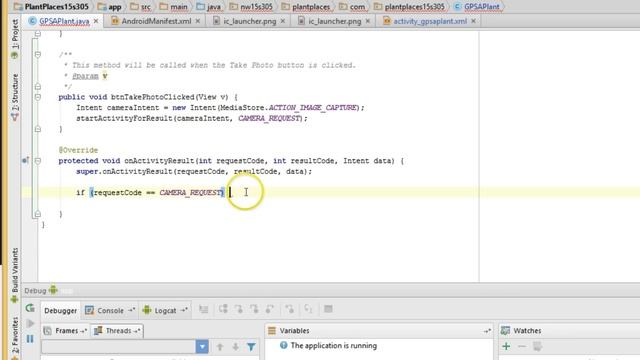Open the Project tool window

15,39
